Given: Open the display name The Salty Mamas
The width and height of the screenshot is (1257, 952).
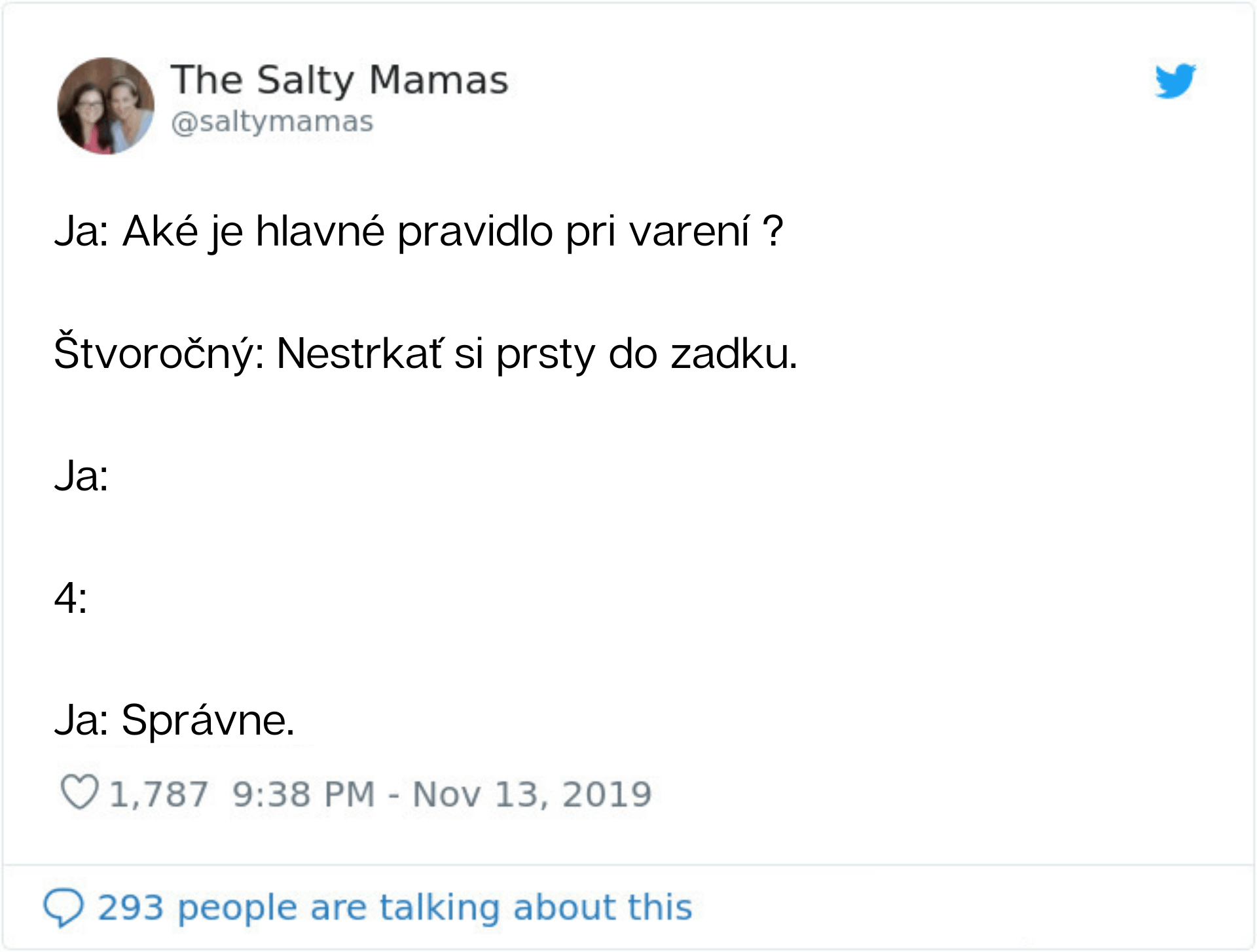Looking at the screenshot, I should click(x=339, y=80).
